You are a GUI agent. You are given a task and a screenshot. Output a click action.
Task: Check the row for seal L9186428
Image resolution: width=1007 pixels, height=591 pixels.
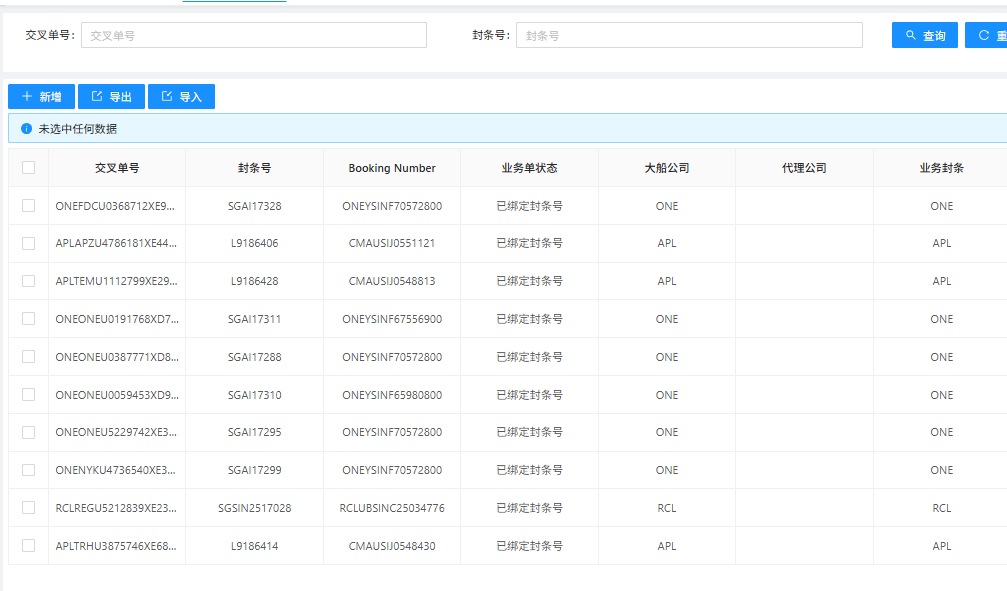point(28,281)
